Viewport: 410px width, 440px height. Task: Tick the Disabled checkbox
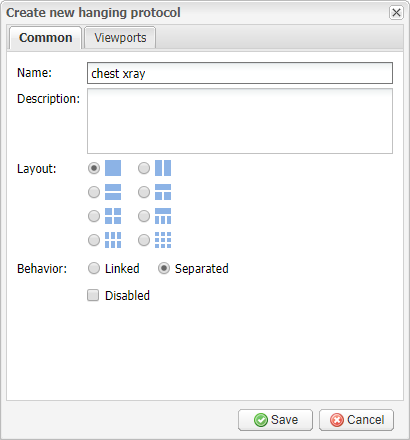tap(93, 295)
